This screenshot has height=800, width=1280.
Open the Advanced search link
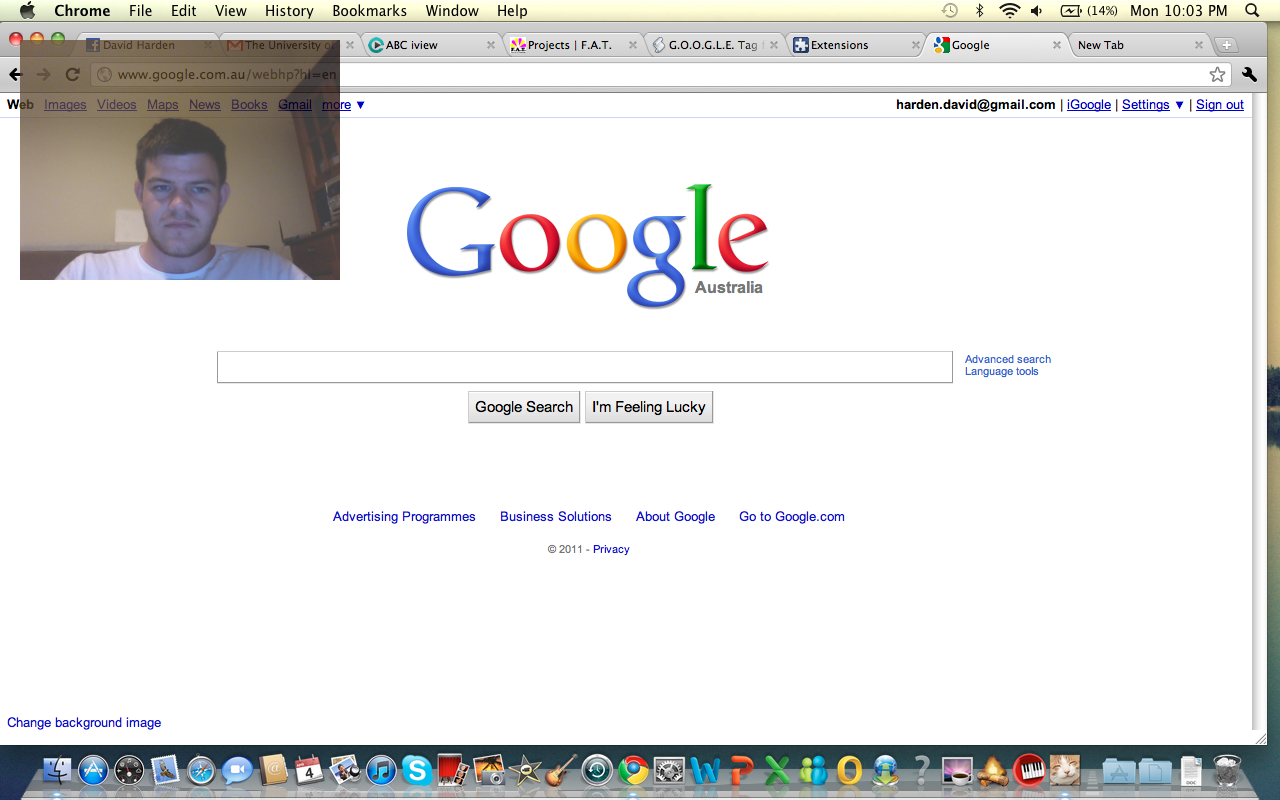coord(1008,359)
